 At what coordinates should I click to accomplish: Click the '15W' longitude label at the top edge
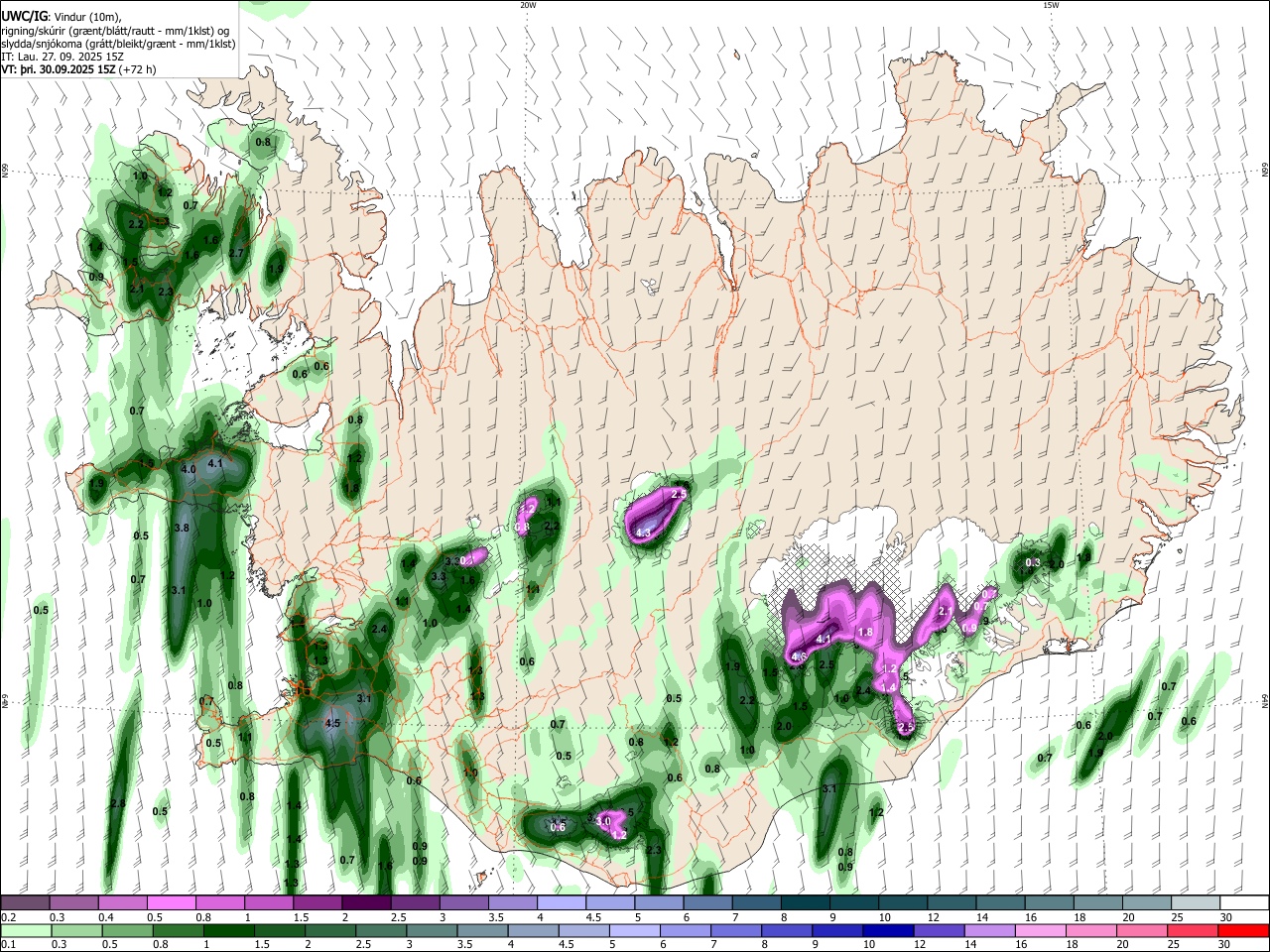point(1051,5)
